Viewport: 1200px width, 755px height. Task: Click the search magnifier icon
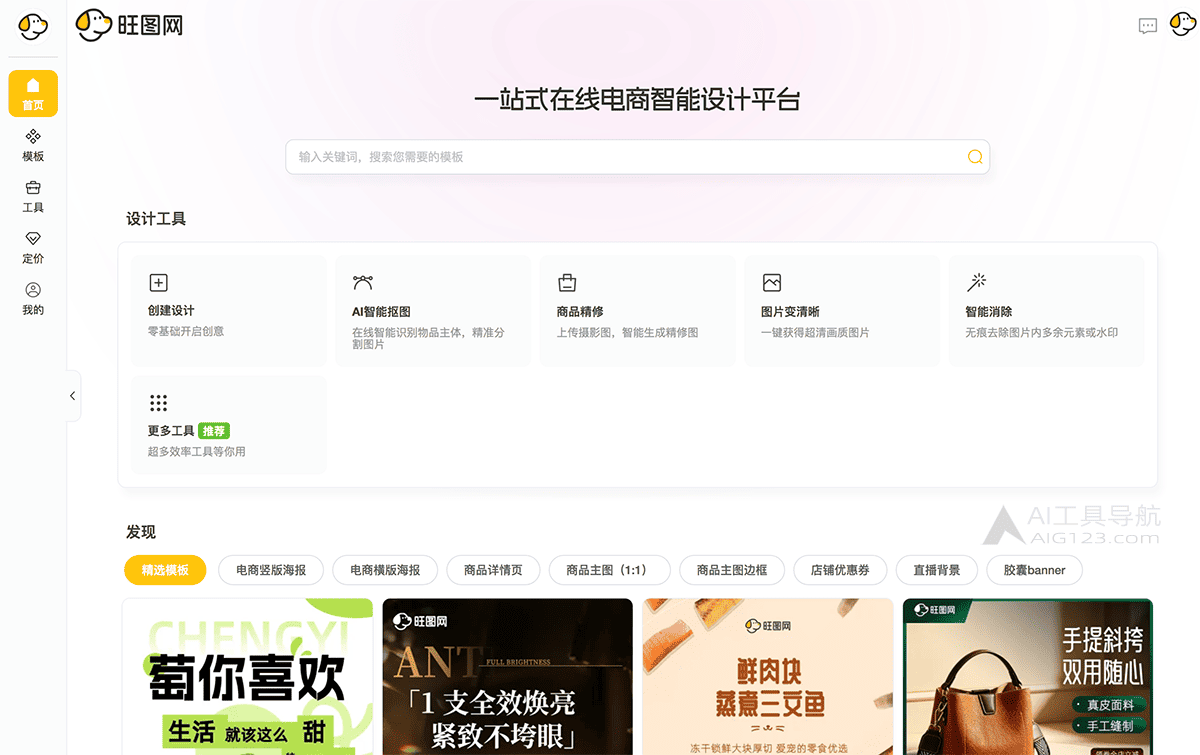pos(975,157)
